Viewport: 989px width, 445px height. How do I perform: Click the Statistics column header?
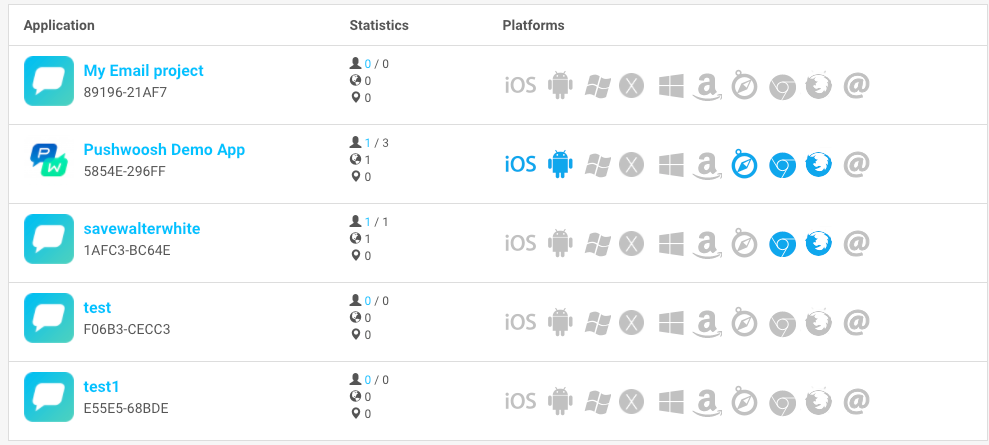[379, 25]
